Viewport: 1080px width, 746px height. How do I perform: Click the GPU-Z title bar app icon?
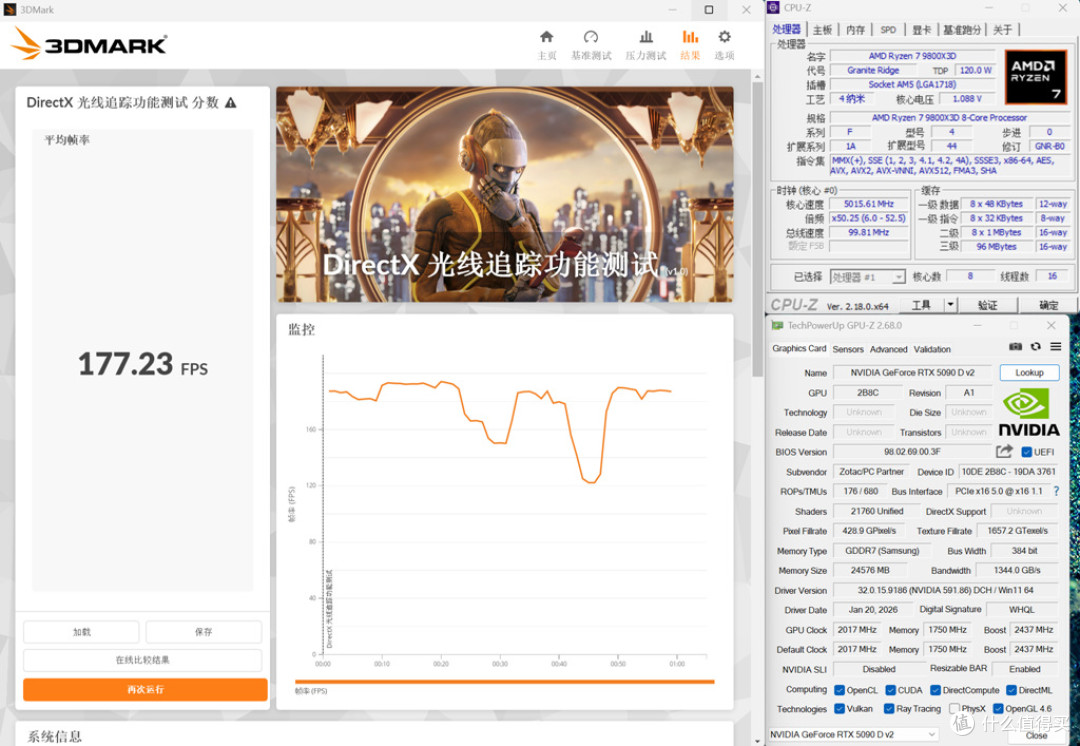click(x=778, y=325)
